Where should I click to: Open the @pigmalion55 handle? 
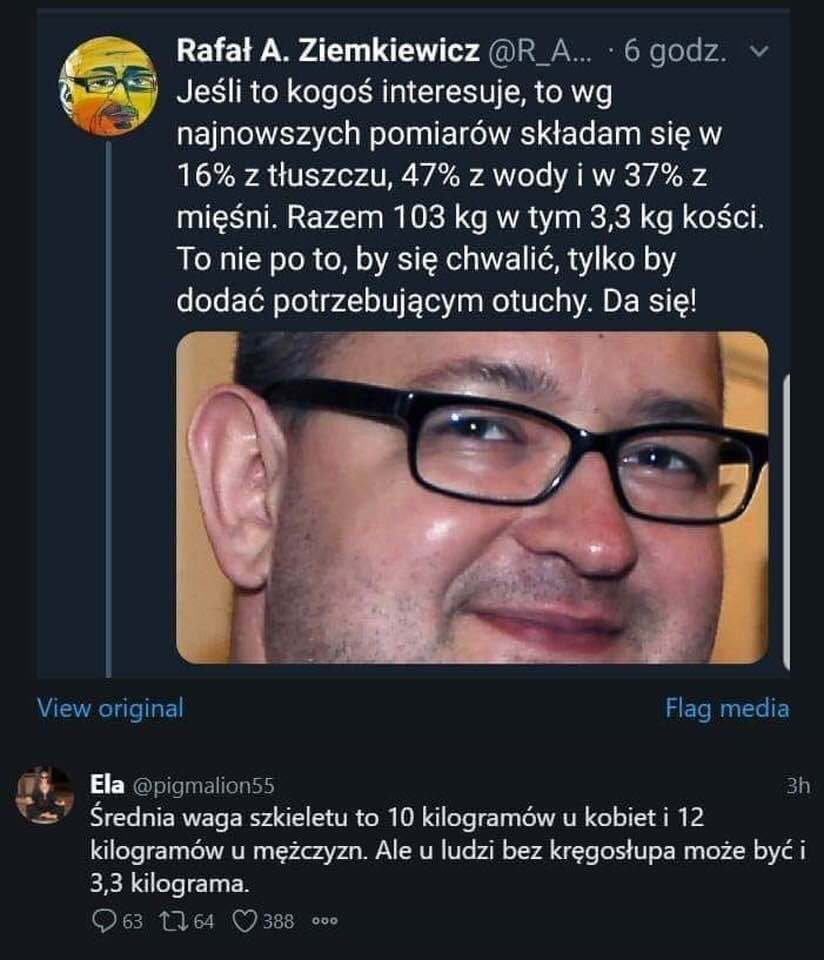[203, 786]
